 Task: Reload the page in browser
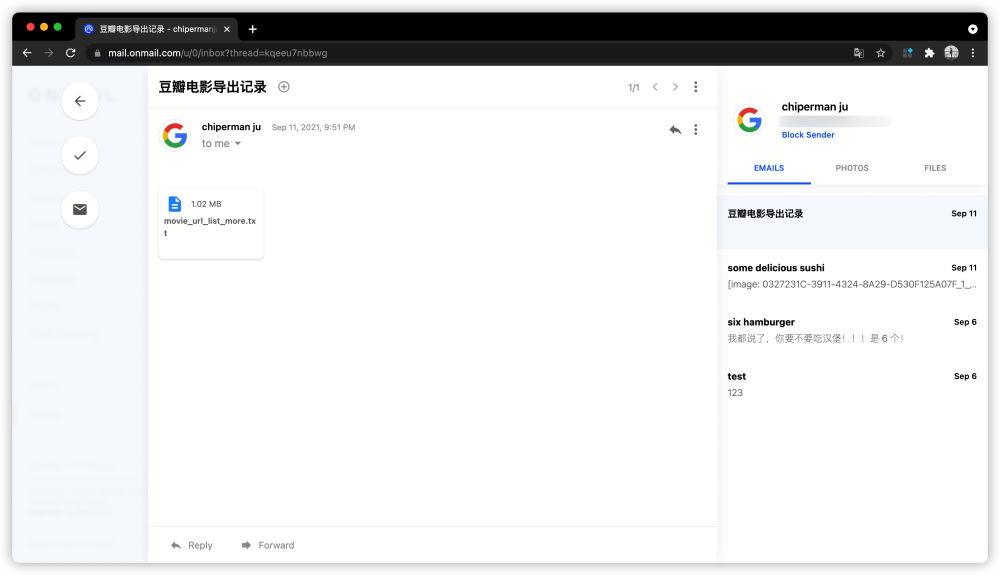coord(70,53)
